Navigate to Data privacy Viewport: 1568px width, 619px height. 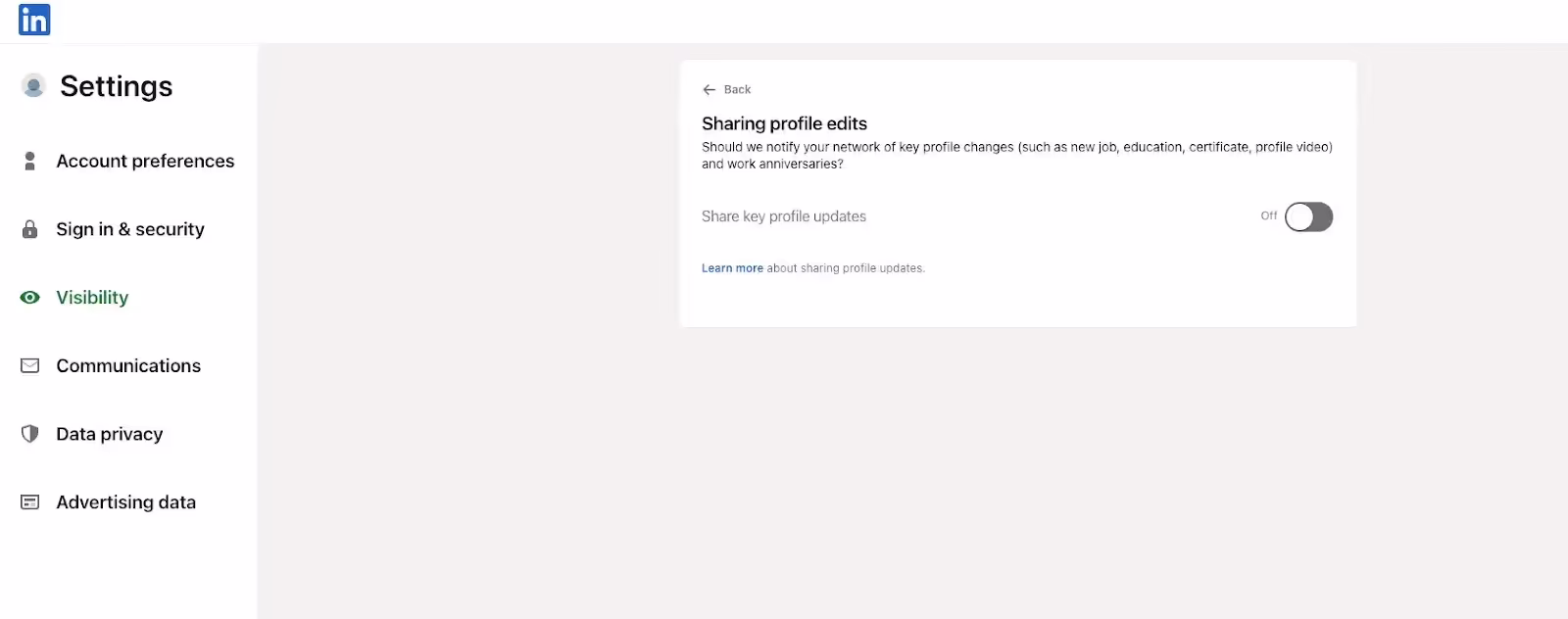110,434
